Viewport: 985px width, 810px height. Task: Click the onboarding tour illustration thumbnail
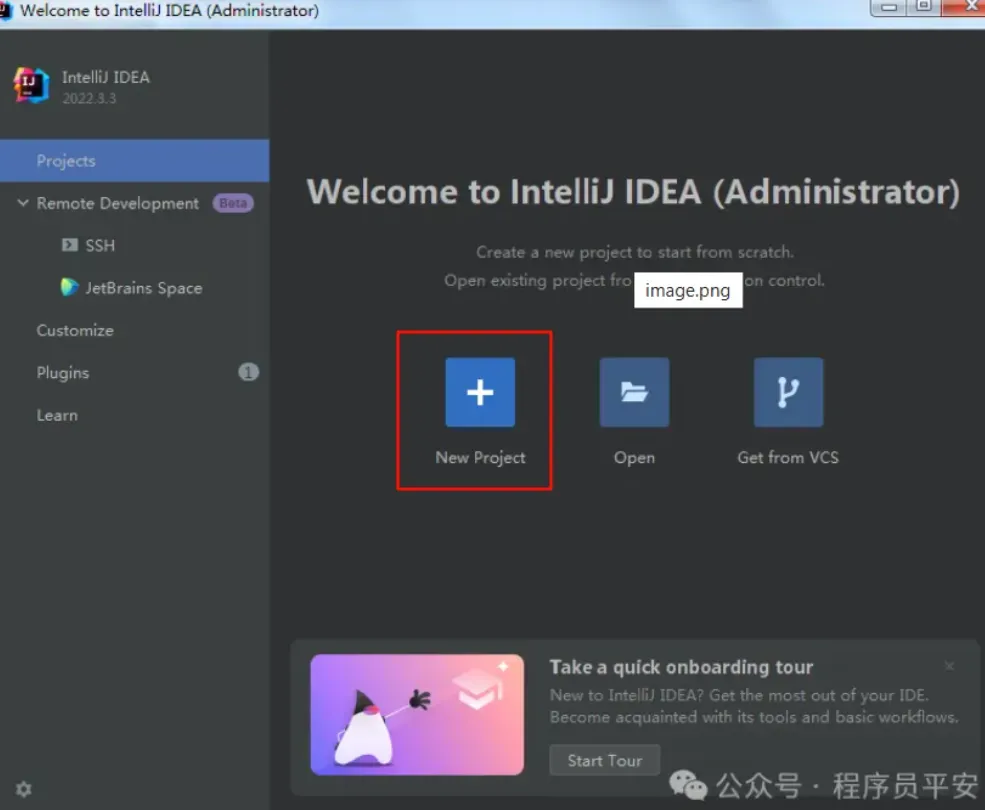pos(417,714)
